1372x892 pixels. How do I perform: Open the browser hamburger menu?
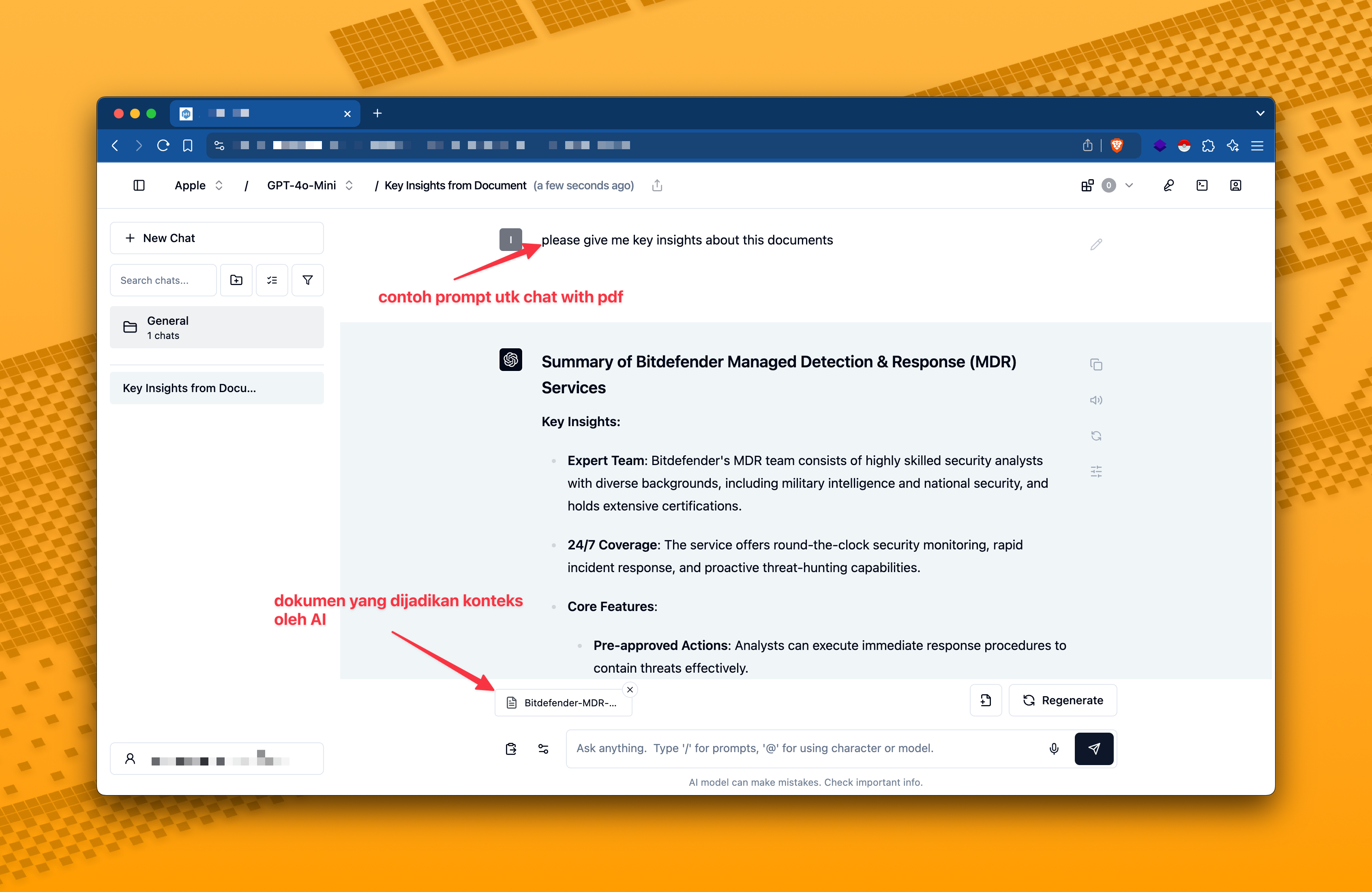[x=1257, y=145]
